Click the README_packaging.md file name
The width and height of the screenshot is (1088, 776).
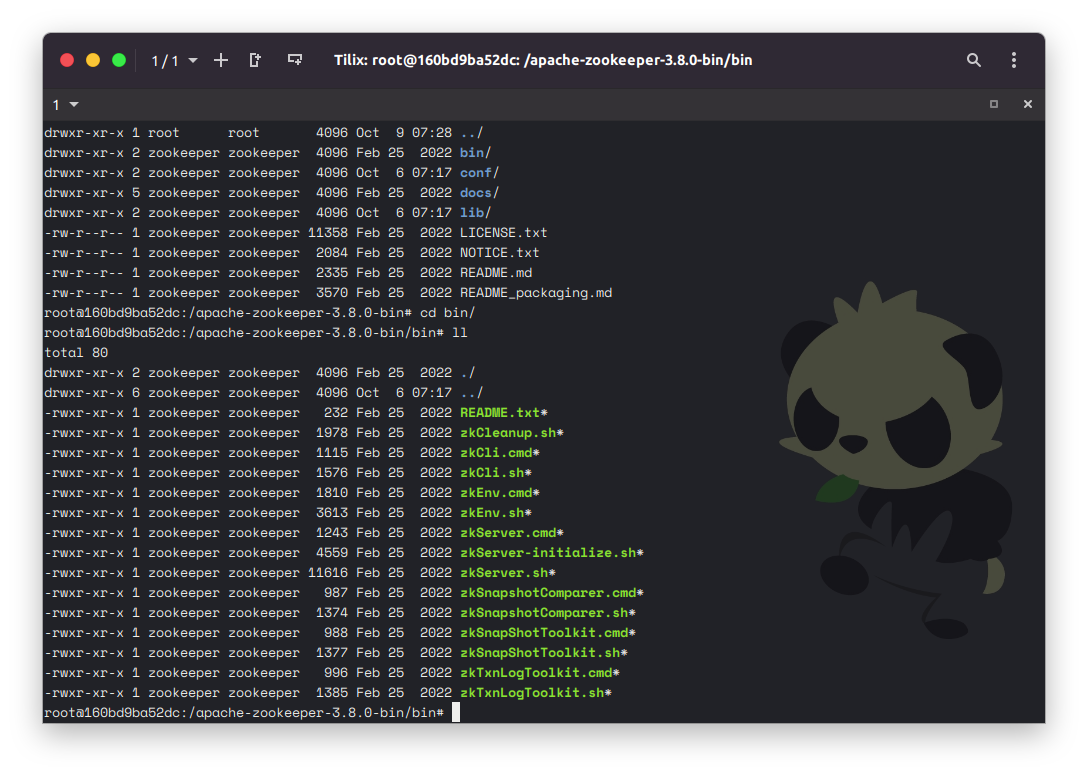pyautogui.click(x=536, y=293)
